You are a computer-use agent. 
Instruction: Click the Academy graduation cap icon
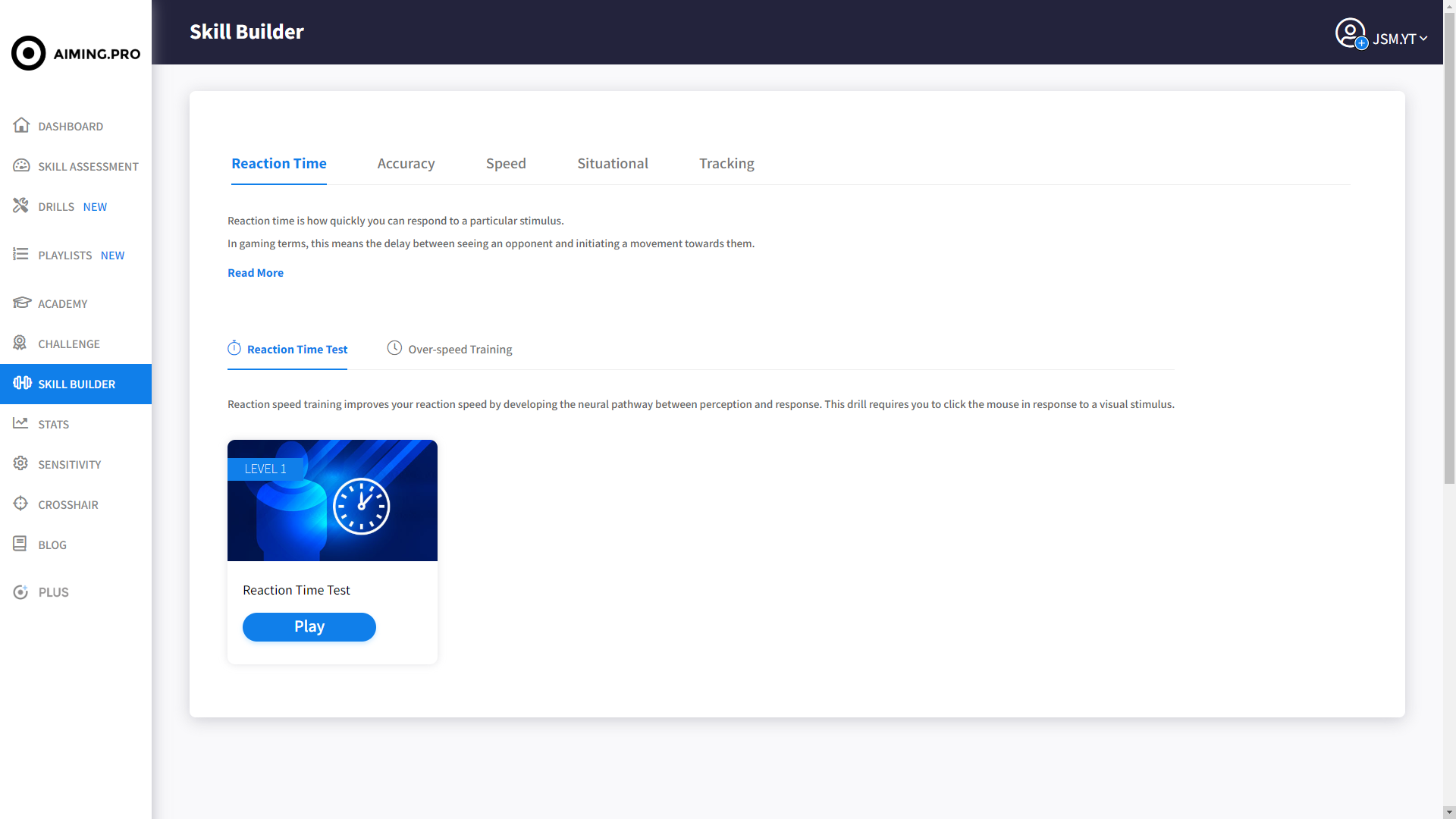pos(21,303)
